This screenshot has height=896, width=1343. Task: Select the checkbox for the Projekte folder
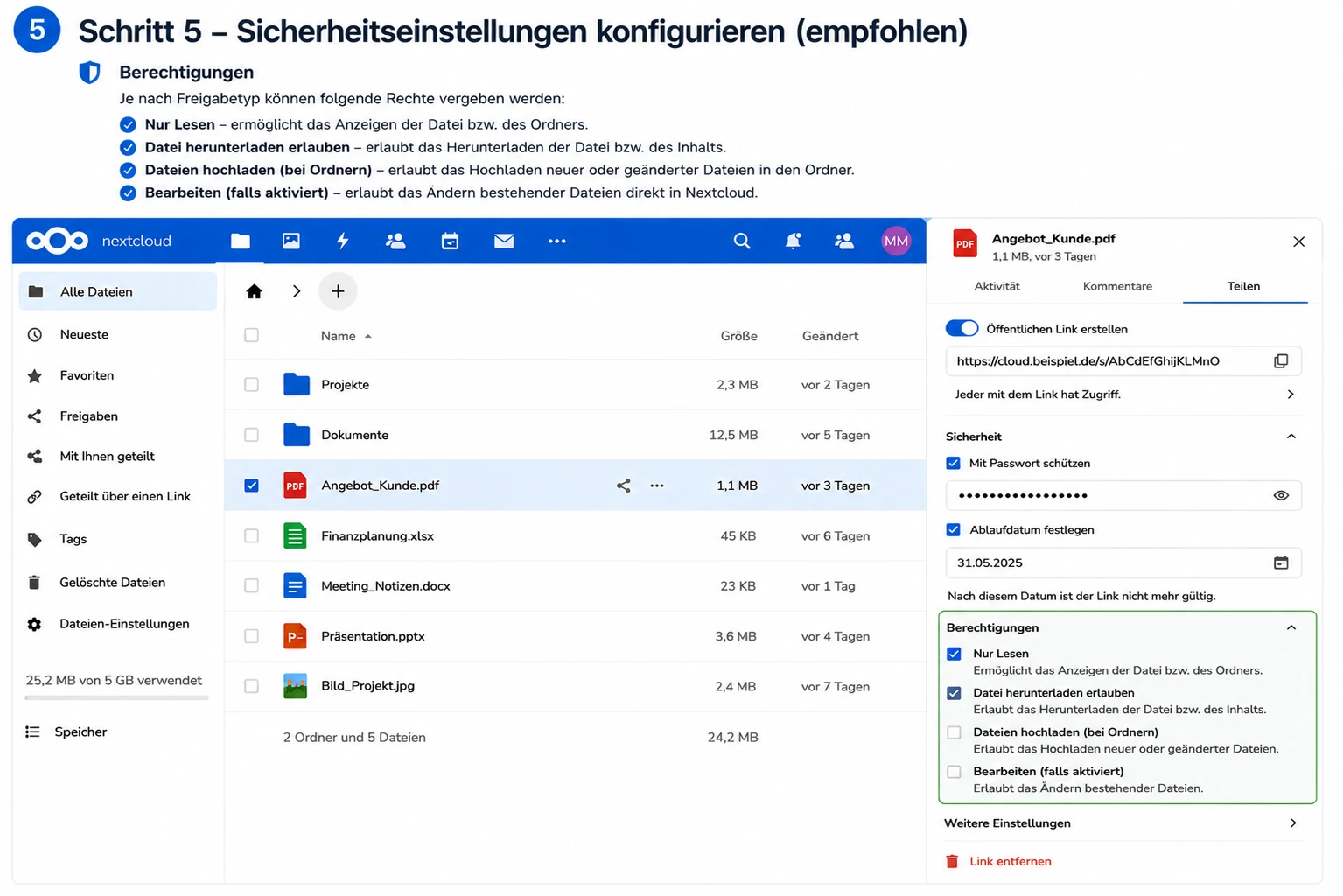[x=252, y=384]
